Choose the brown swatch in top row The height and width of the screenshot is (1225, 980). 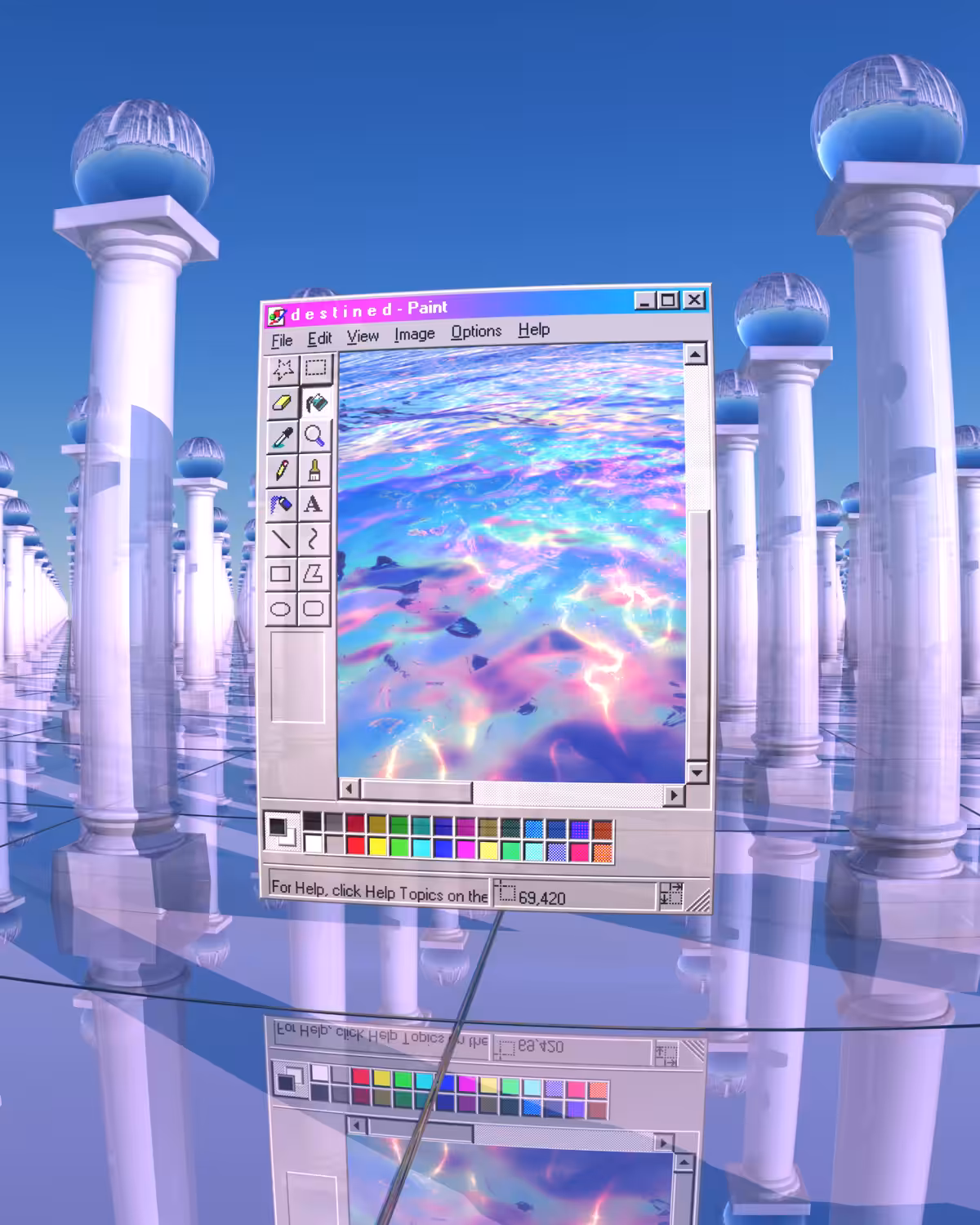tap(603, 831)
